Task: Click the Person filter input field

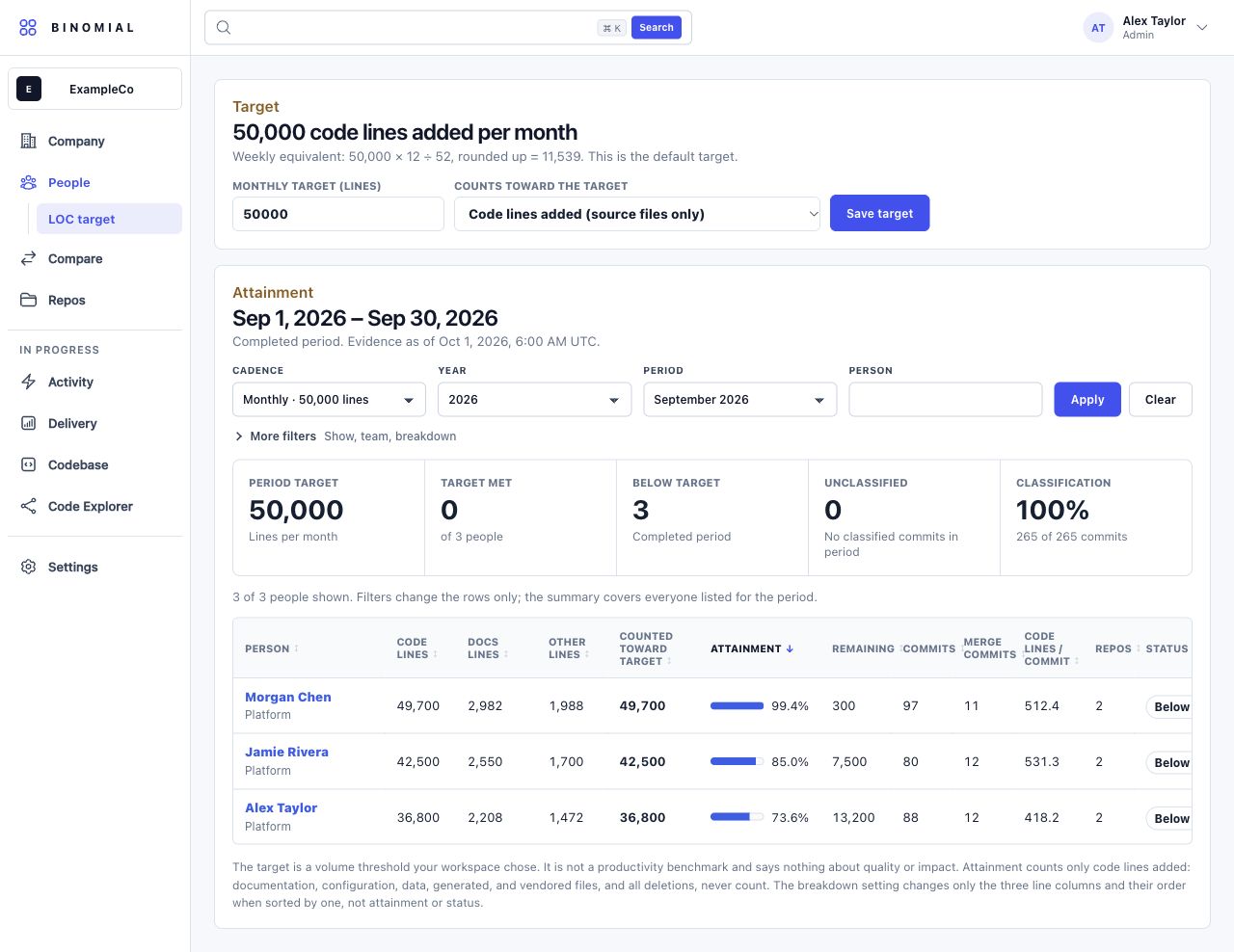Action: (946, 400)
